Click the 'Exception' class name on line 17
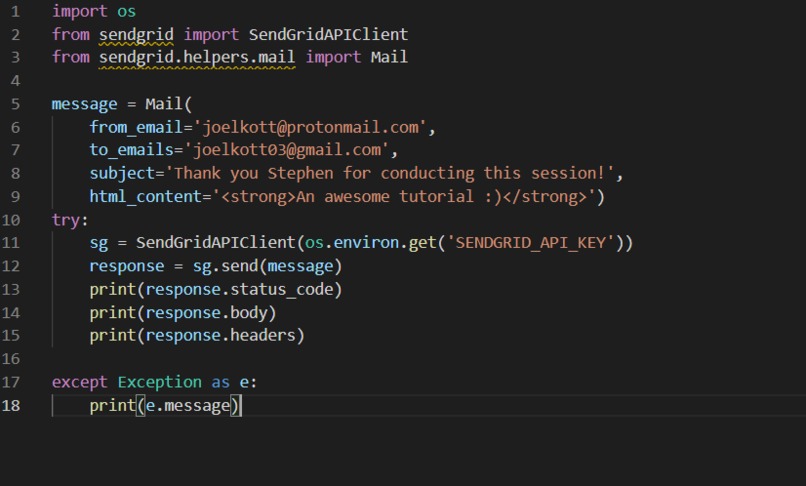 pos(160,382)
